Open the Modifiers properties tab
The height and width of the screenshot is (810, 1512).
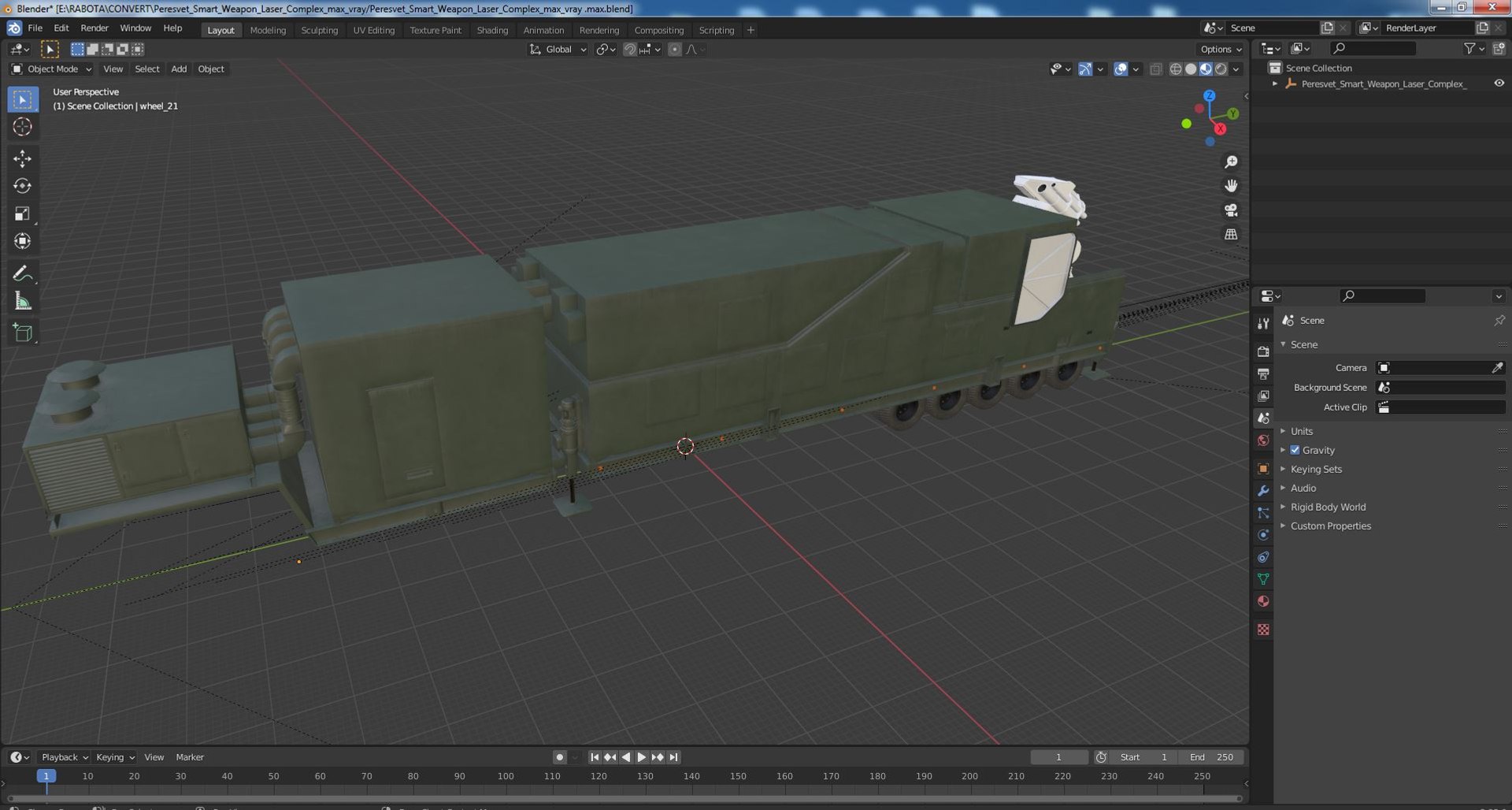coord(1263,491)
